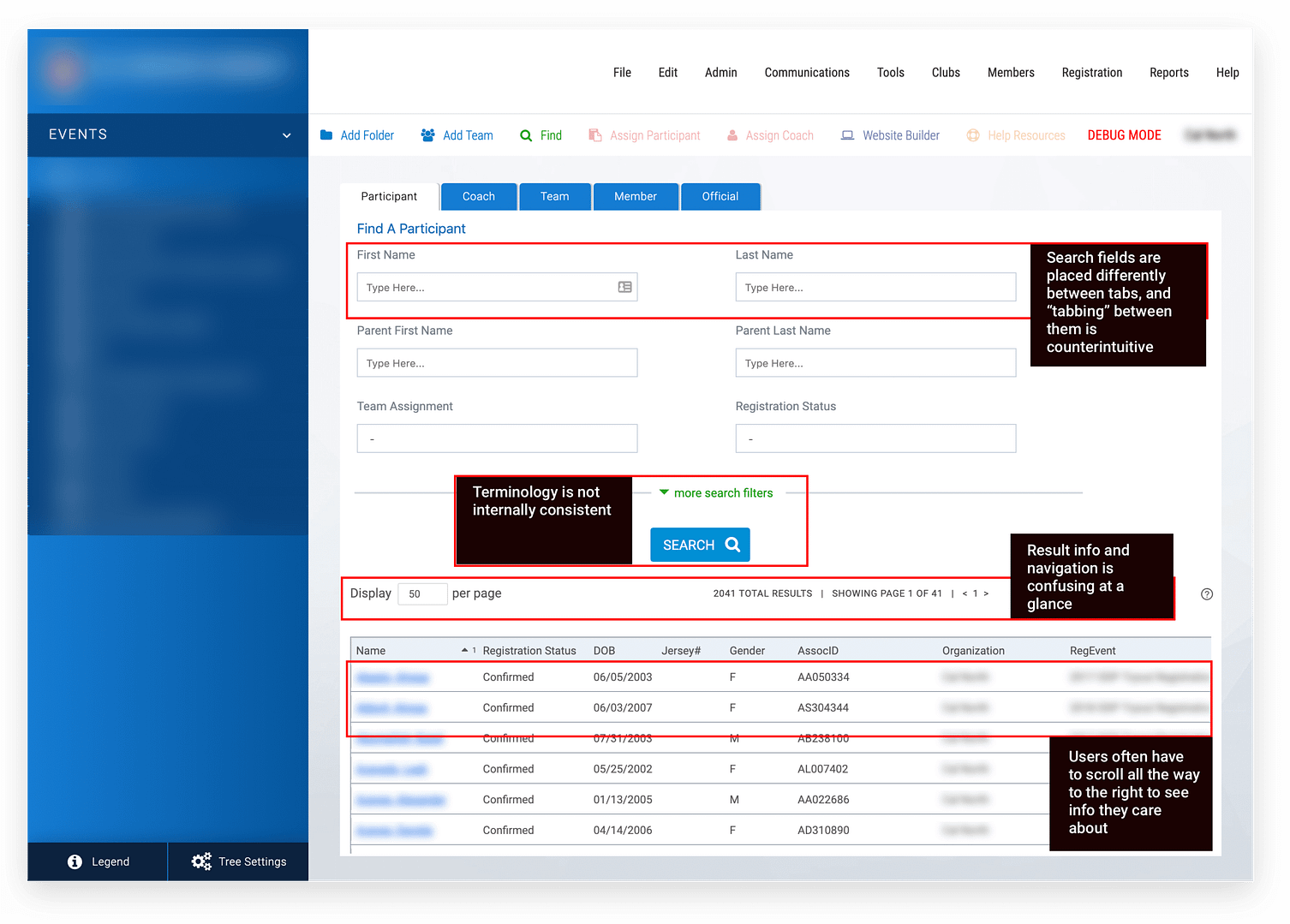This screenshot has height=924, width=1290.
Task: Switch to the Official tab
Action: coord(720,197)
